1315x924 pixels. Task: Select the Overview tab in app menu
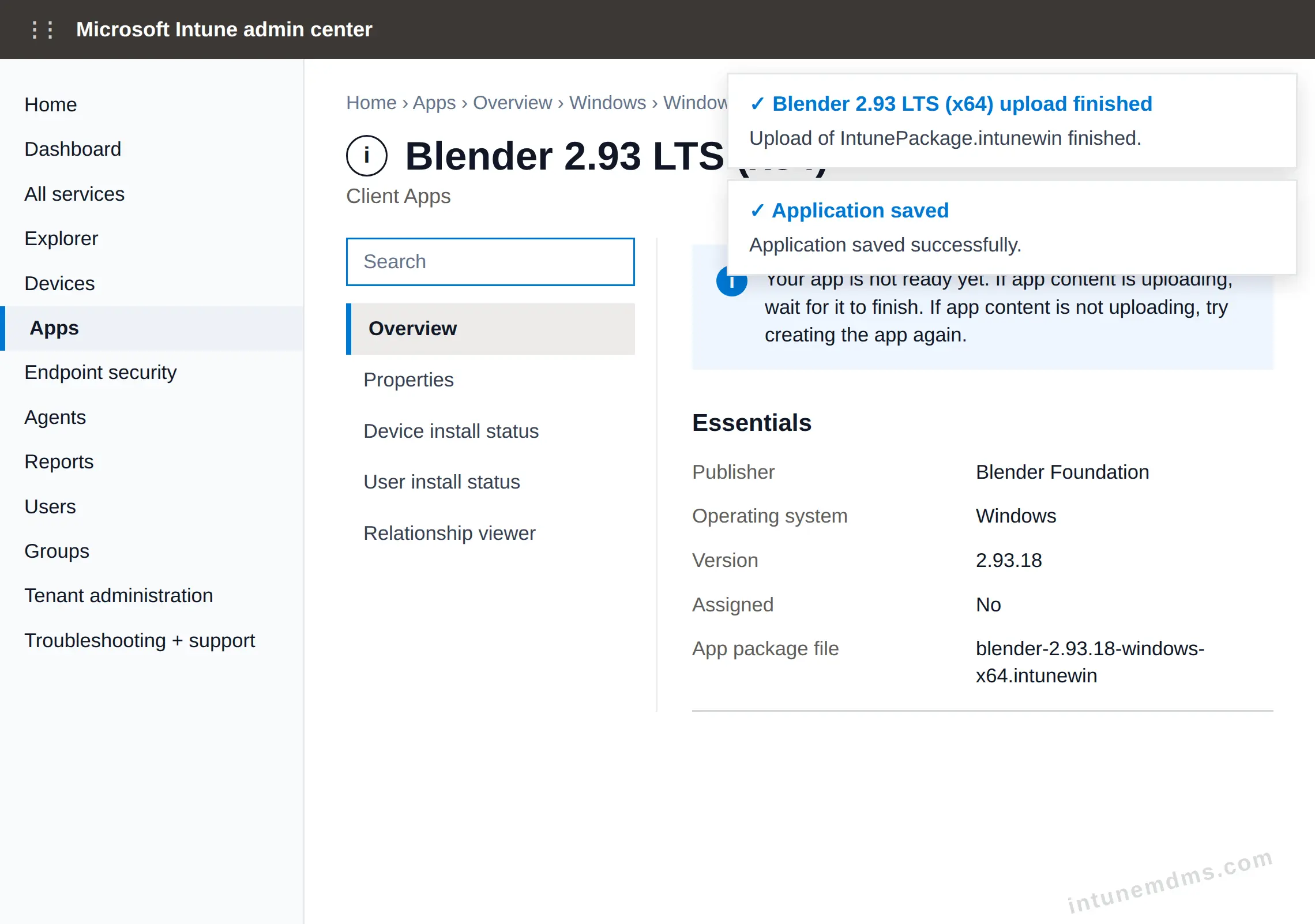coord(490,329)
